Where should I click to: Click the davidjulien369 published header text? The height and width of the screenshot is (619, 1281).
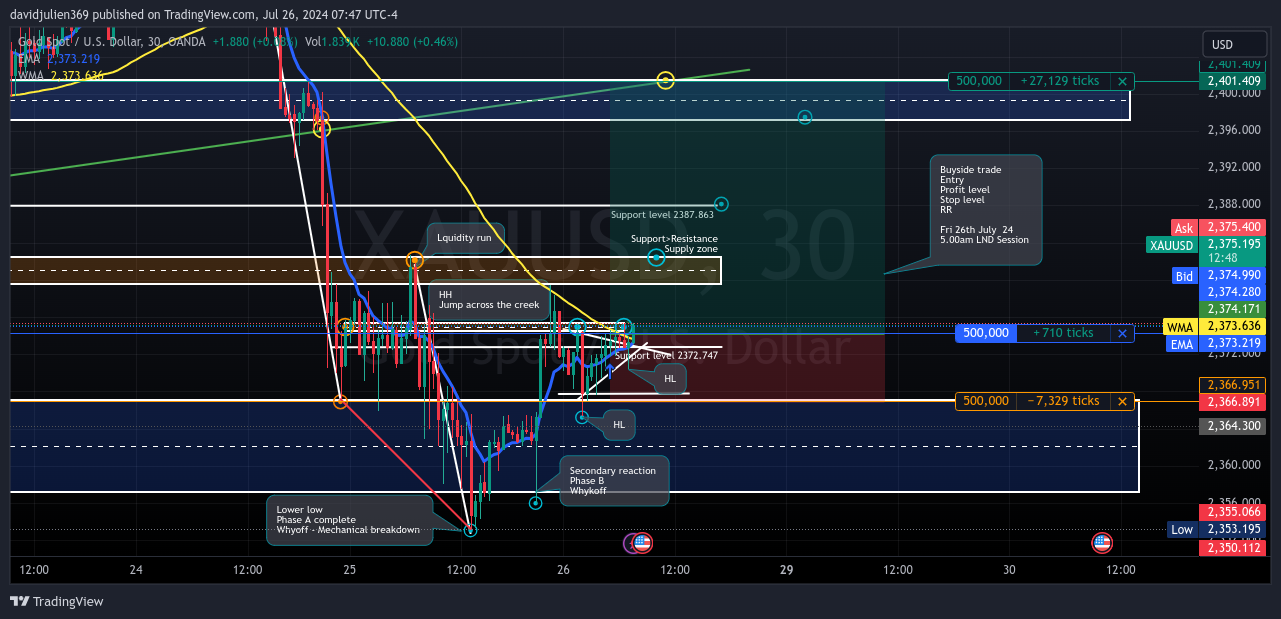pyautogui.click(x=205, y=14)
